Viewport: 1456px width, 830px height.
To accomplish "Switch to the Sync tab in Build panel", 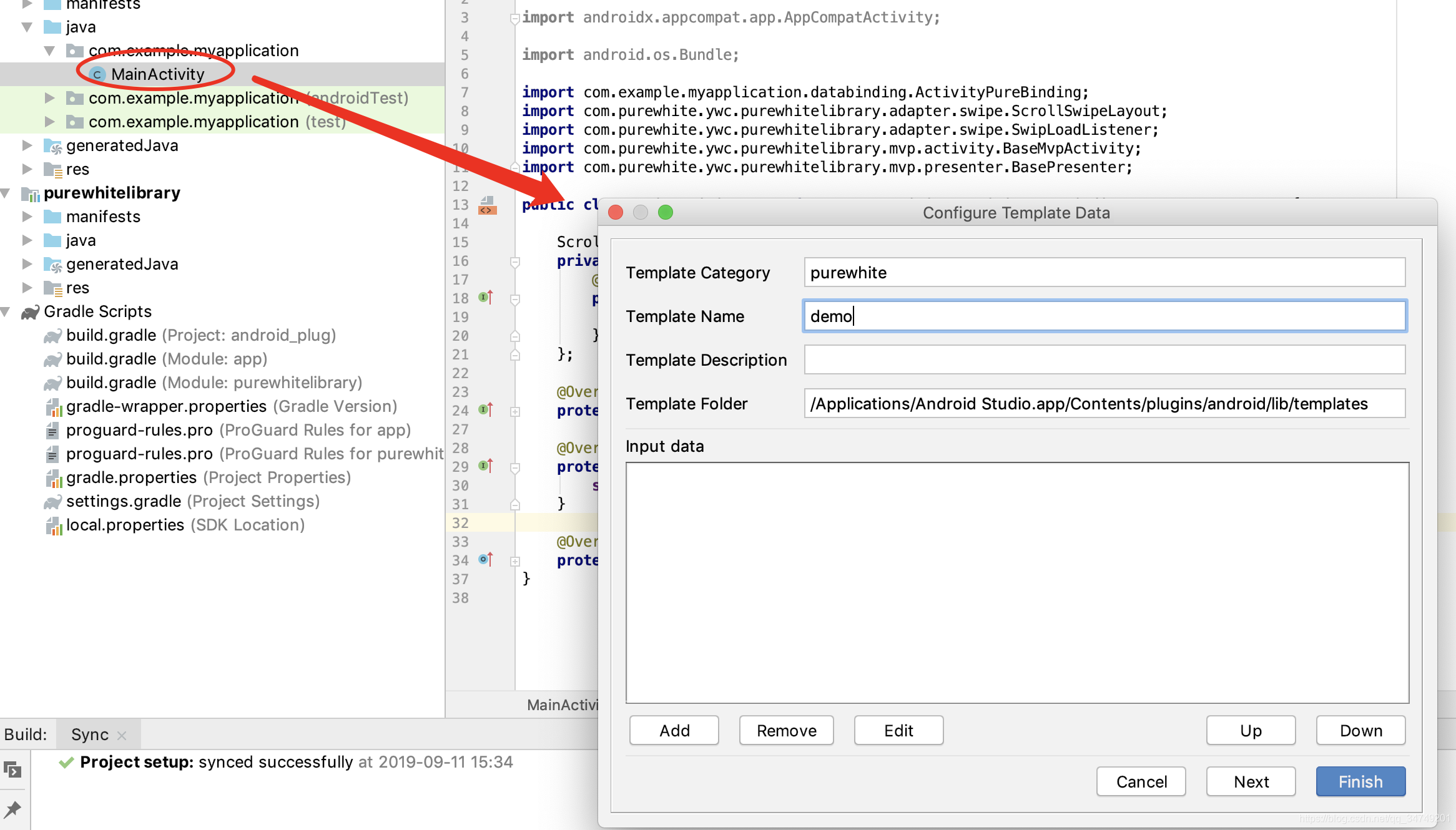I will tap(89, 734).
